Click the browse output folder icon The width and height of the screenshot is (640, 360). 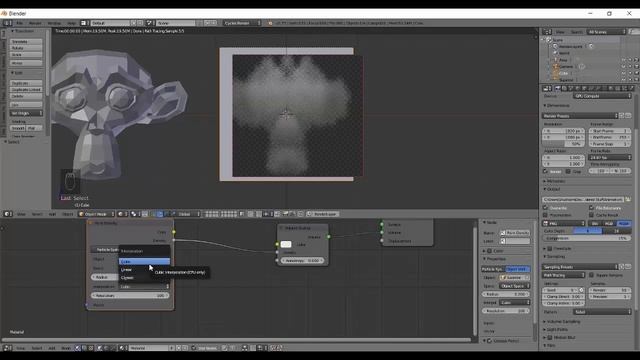coord(628,200)
